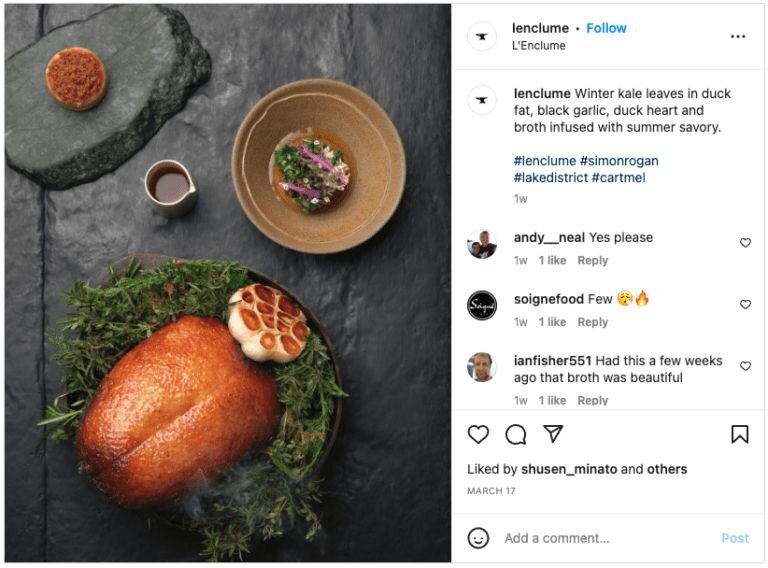Like andy__neal's comment

(x=745, y=243)
